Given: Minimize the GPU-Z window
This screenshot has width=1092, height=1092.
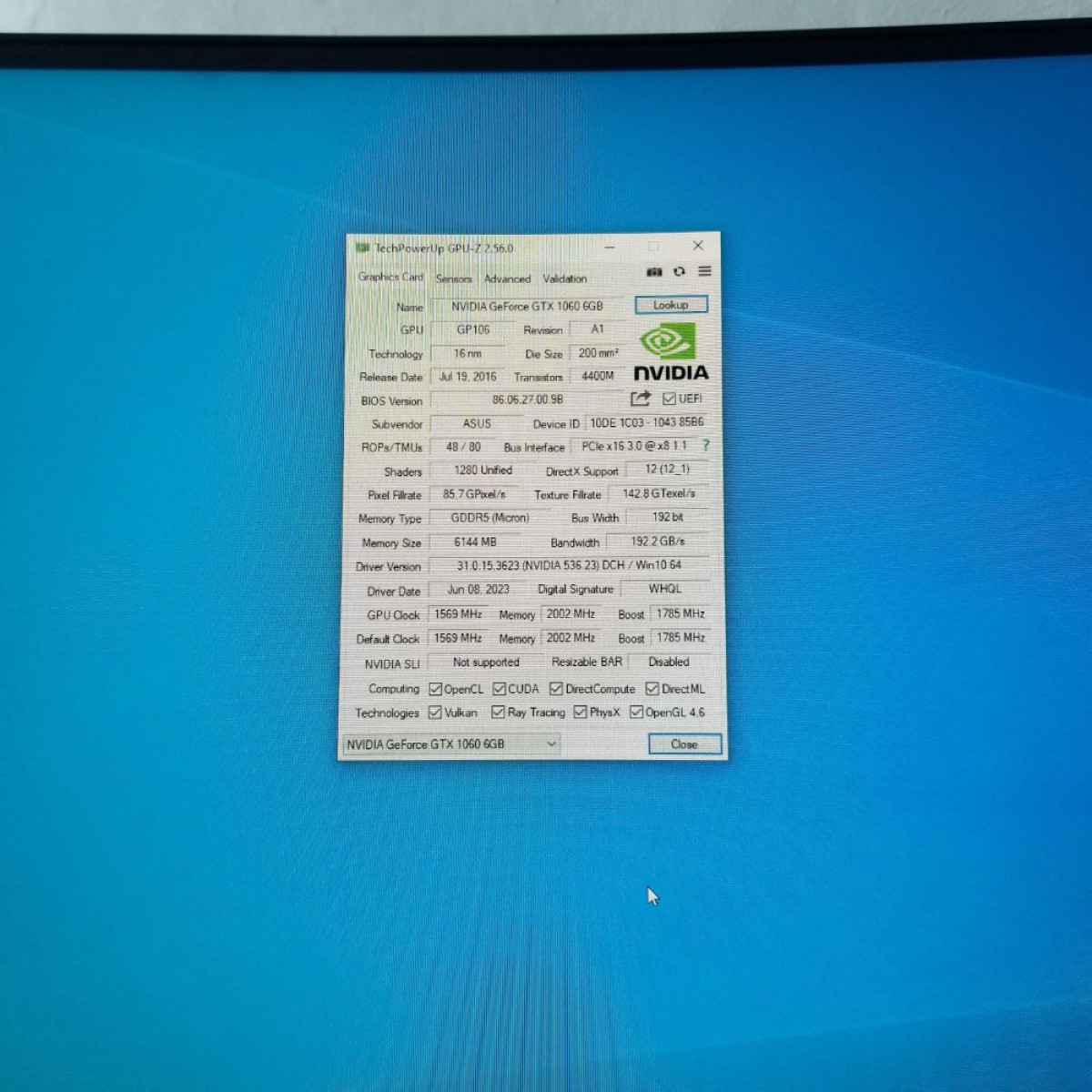Looking at the screenshot, I should pyautogui.click(x=610, y=247).
